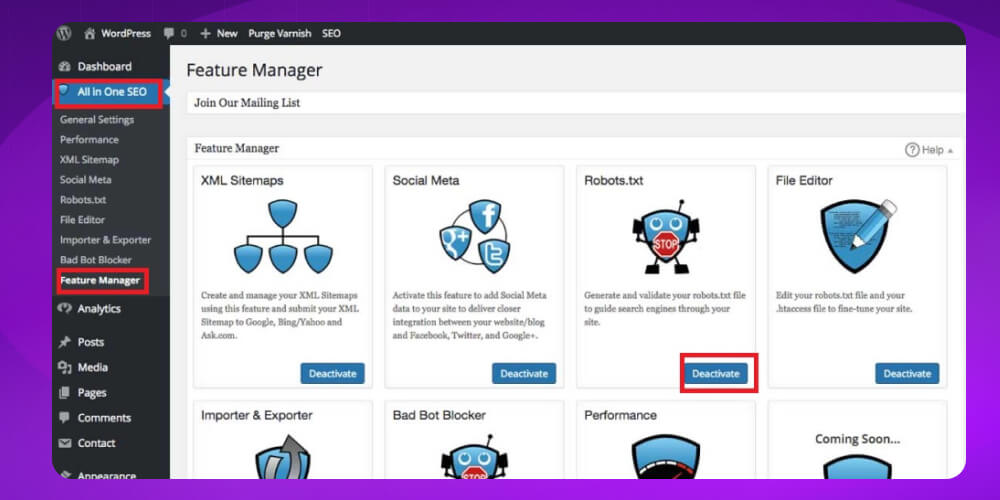The height and width of the screenshot is (500, 1000).
Task: Open All in One SEO menu
Action: pos(112,92)
